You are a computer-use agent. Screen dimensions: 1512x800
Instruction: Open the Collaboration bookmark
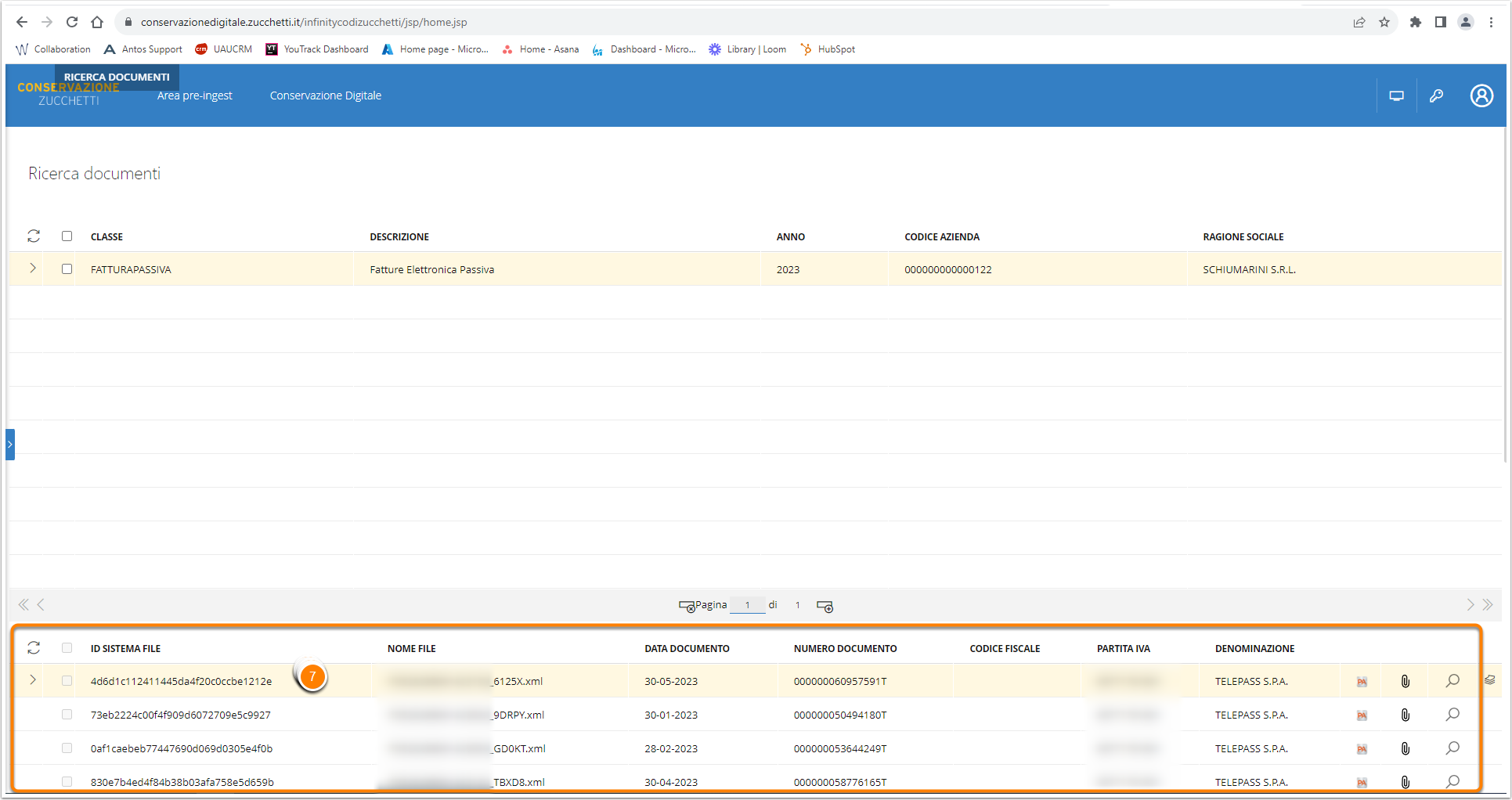click(53, 49)
